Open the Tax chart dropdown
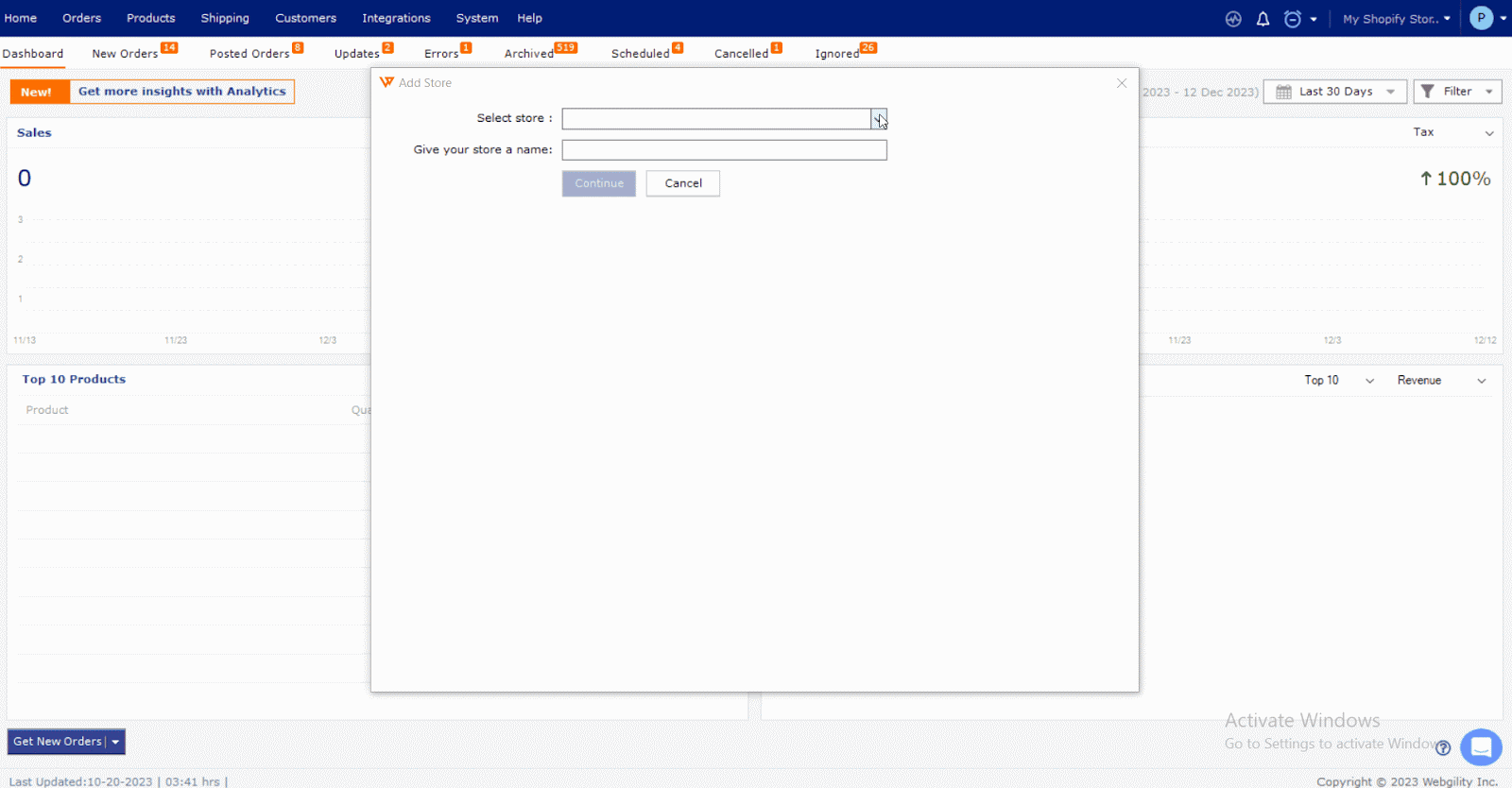The height and width of the screenshot is (788, 1512). click(x=1453, y=132)
